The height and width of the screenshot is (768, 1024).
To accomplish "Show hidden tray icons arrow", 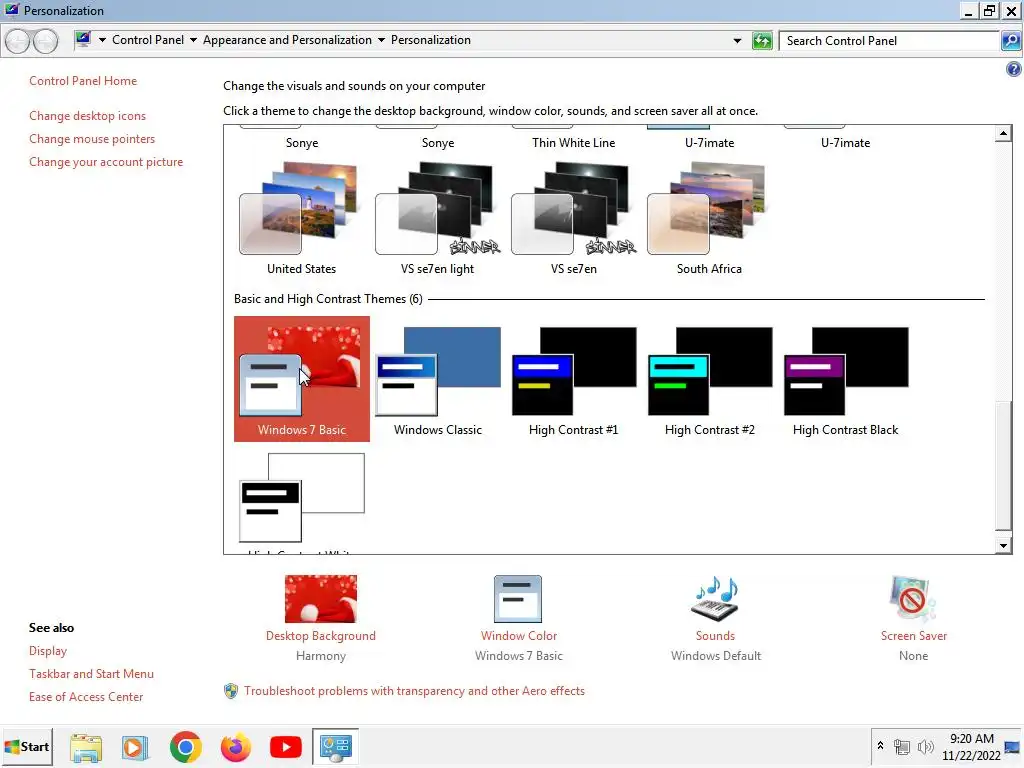I will (880, 746).
